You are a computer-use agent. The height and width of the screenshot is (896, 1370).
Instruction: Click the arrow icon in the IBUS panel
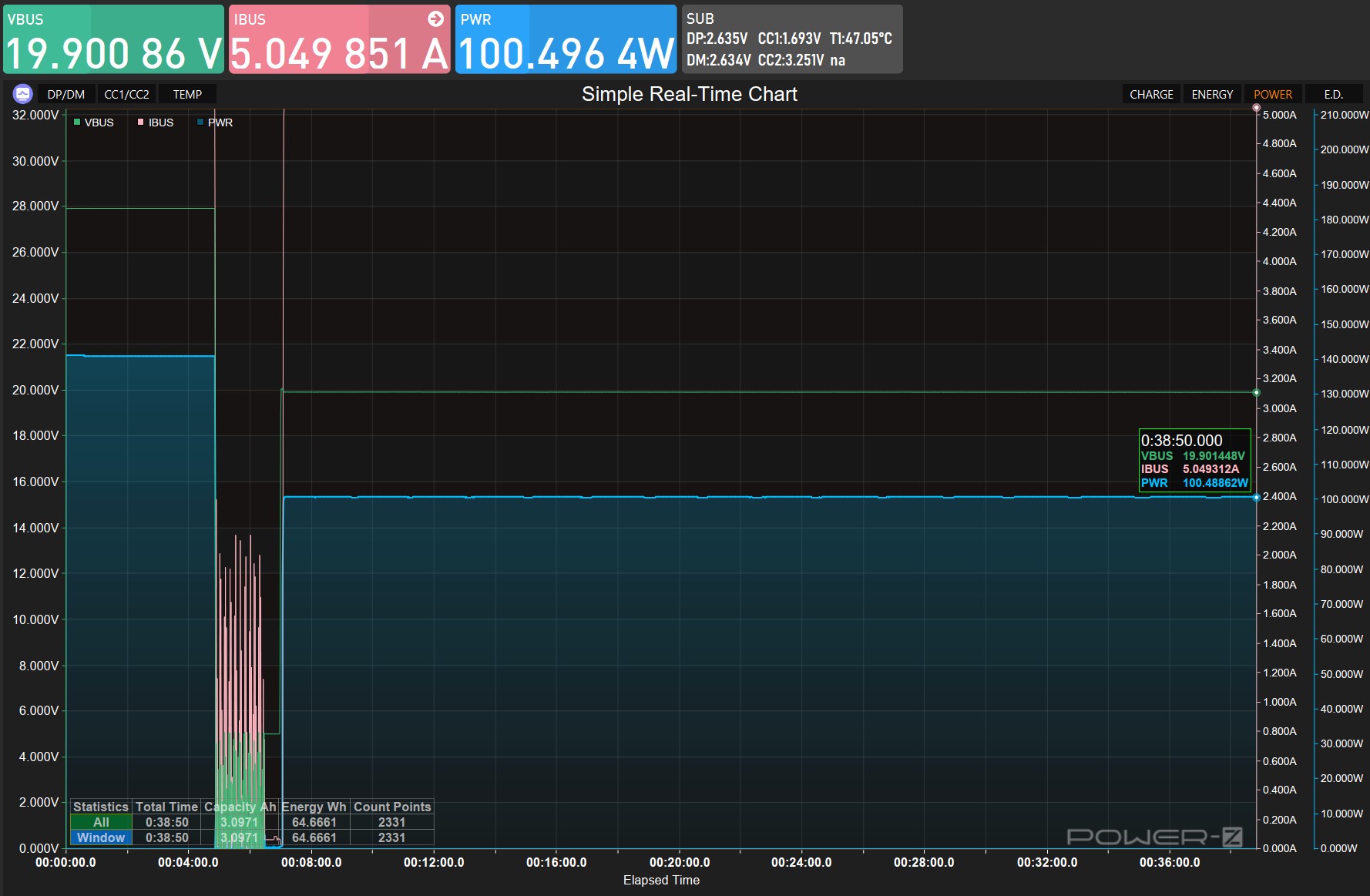coord(435,18)
